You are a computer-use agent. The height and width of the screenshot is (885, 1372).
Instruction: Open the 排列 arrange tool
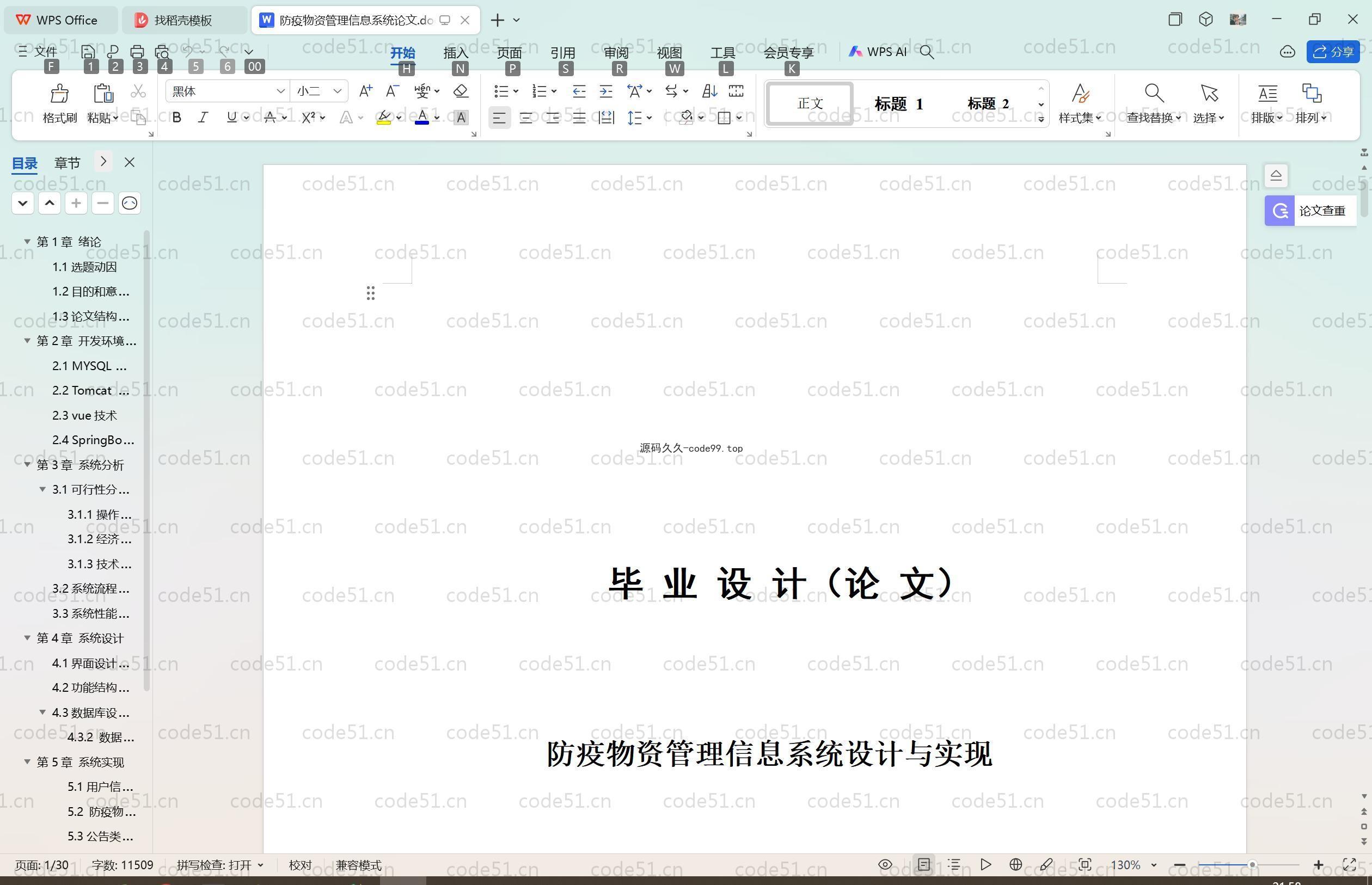tap(1311, 103)
